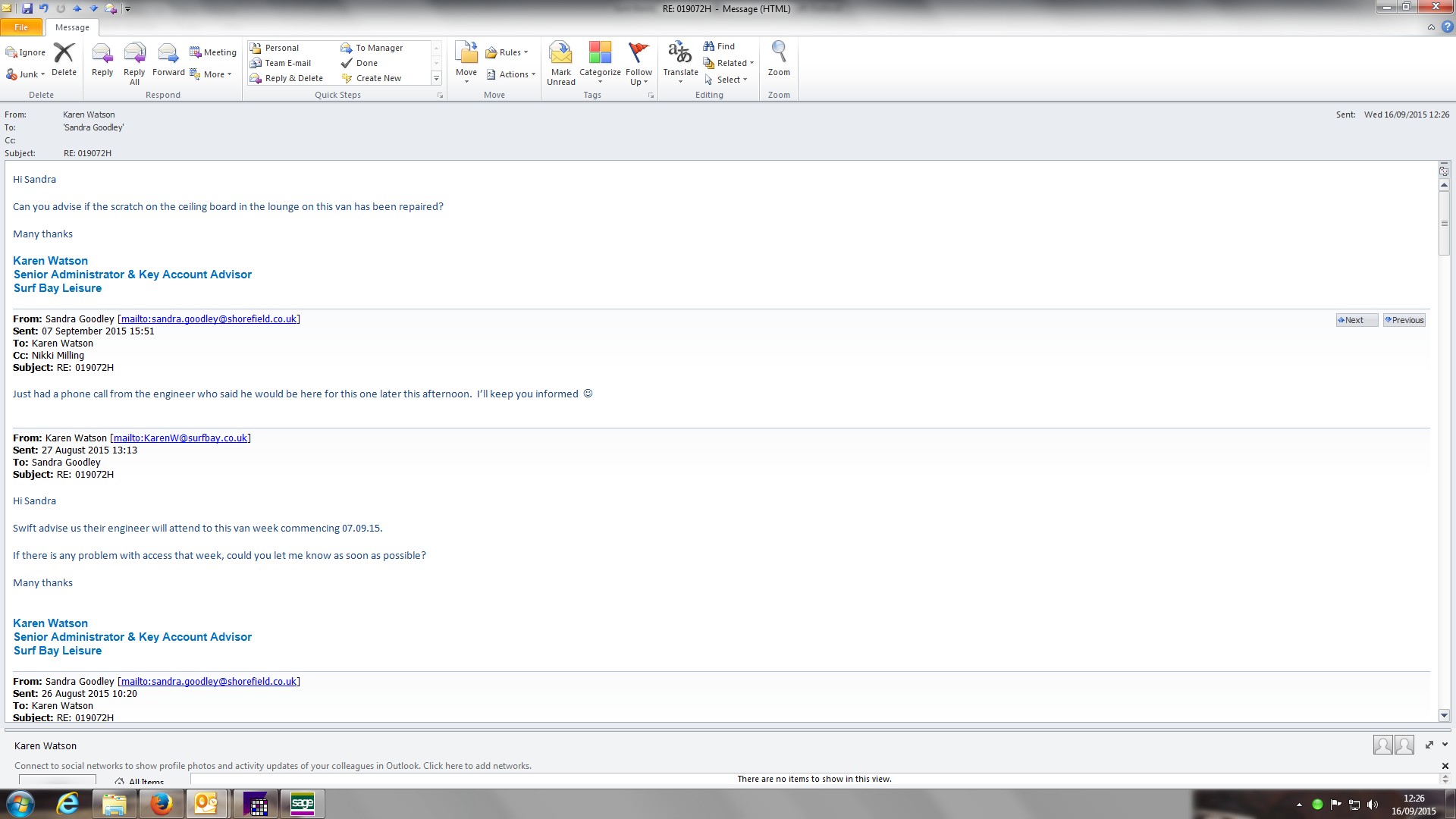
Task: Expand the Quick Steps gallery list
Action: click(x=436, y=78)
